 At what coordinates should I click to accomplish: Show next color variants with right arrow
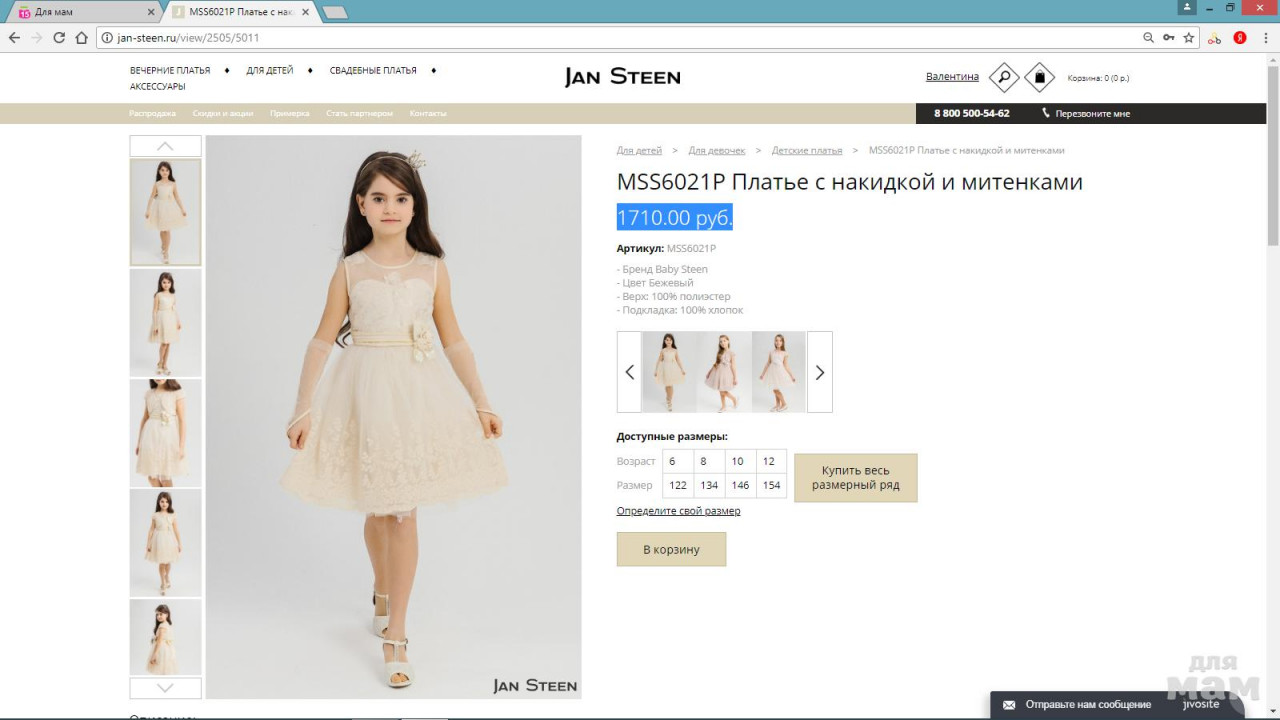(x=819, y=372)
